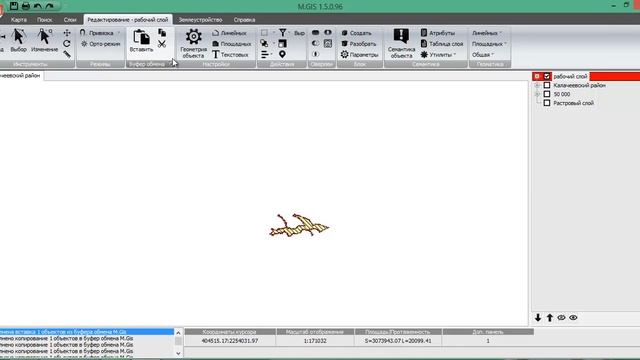The height and width of the screenshot is (360, 640).
Task: Click the Save icon in quick access toolbar
Action: (14, 6)
